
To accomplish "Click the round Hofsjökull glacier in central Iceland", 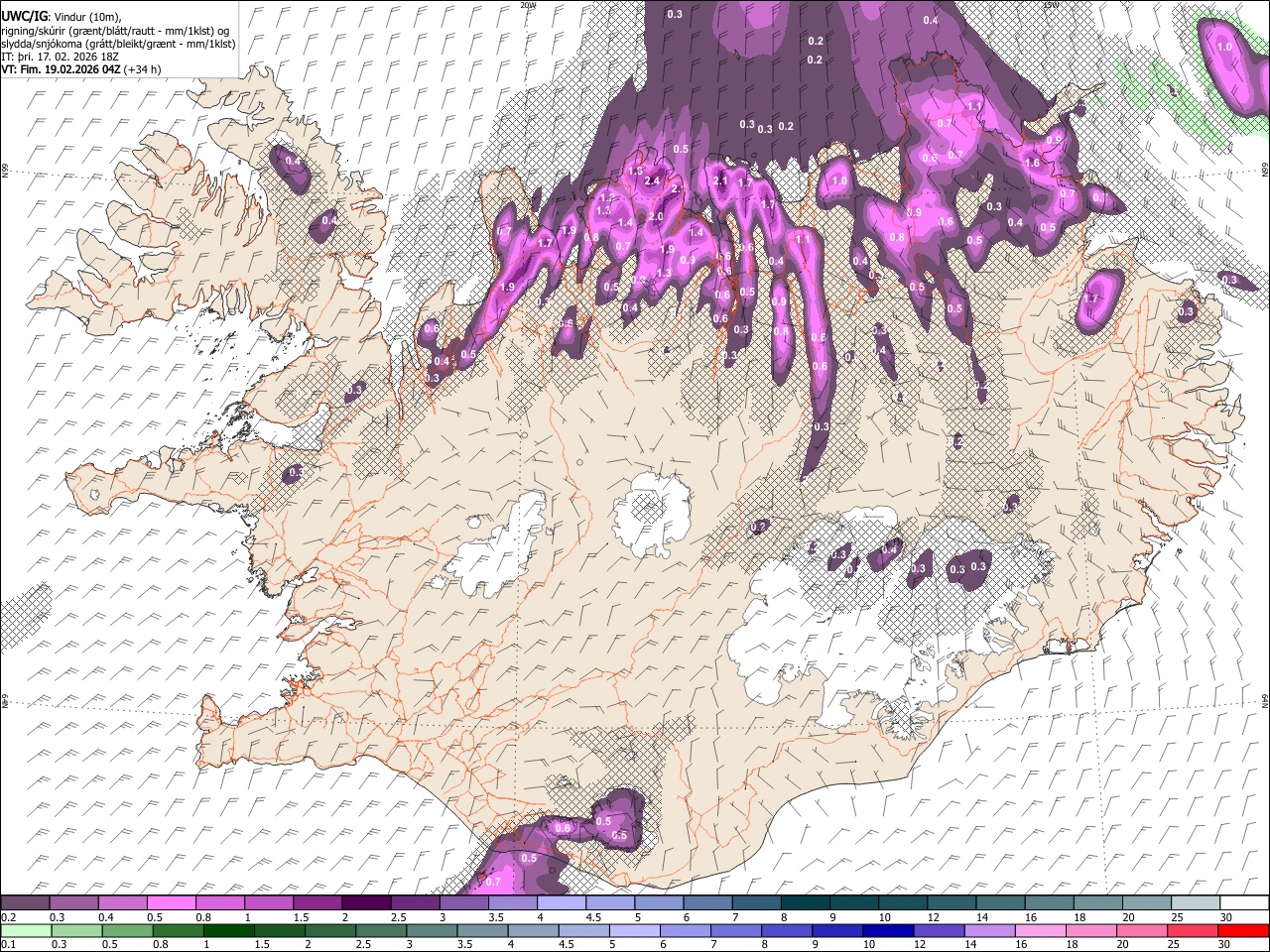I will (x=650, y=514).
